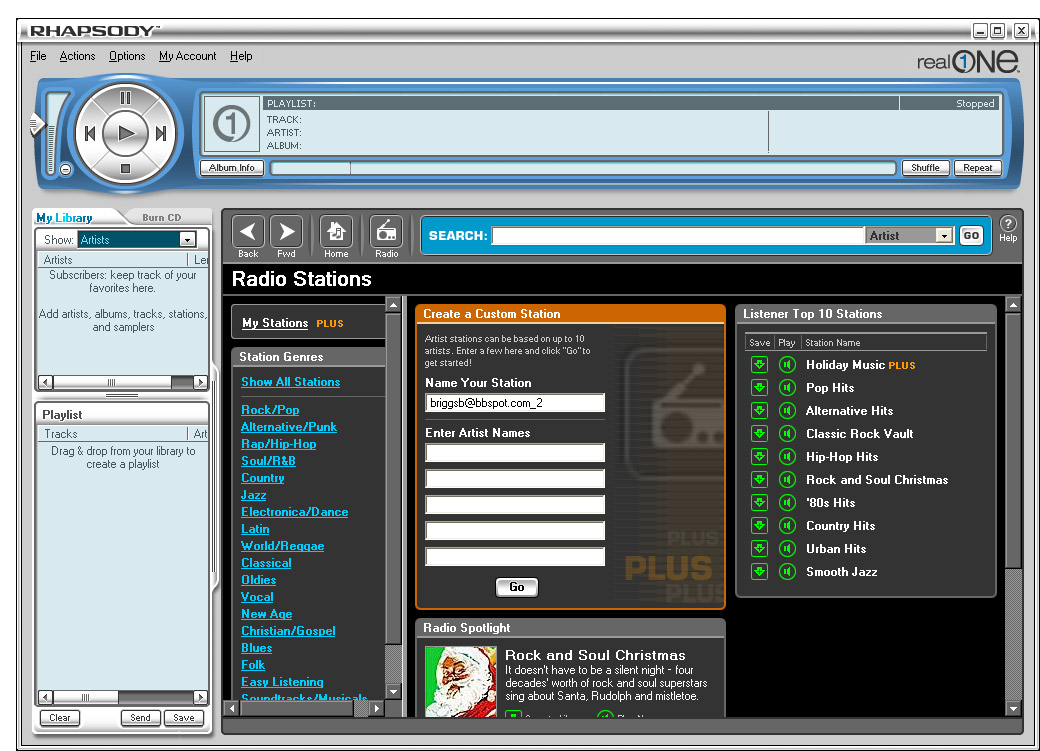This screenshot has height=751, width=1040.
Task: Play the Rock and Soul Christmas station
Action: [x=787, y=480]
